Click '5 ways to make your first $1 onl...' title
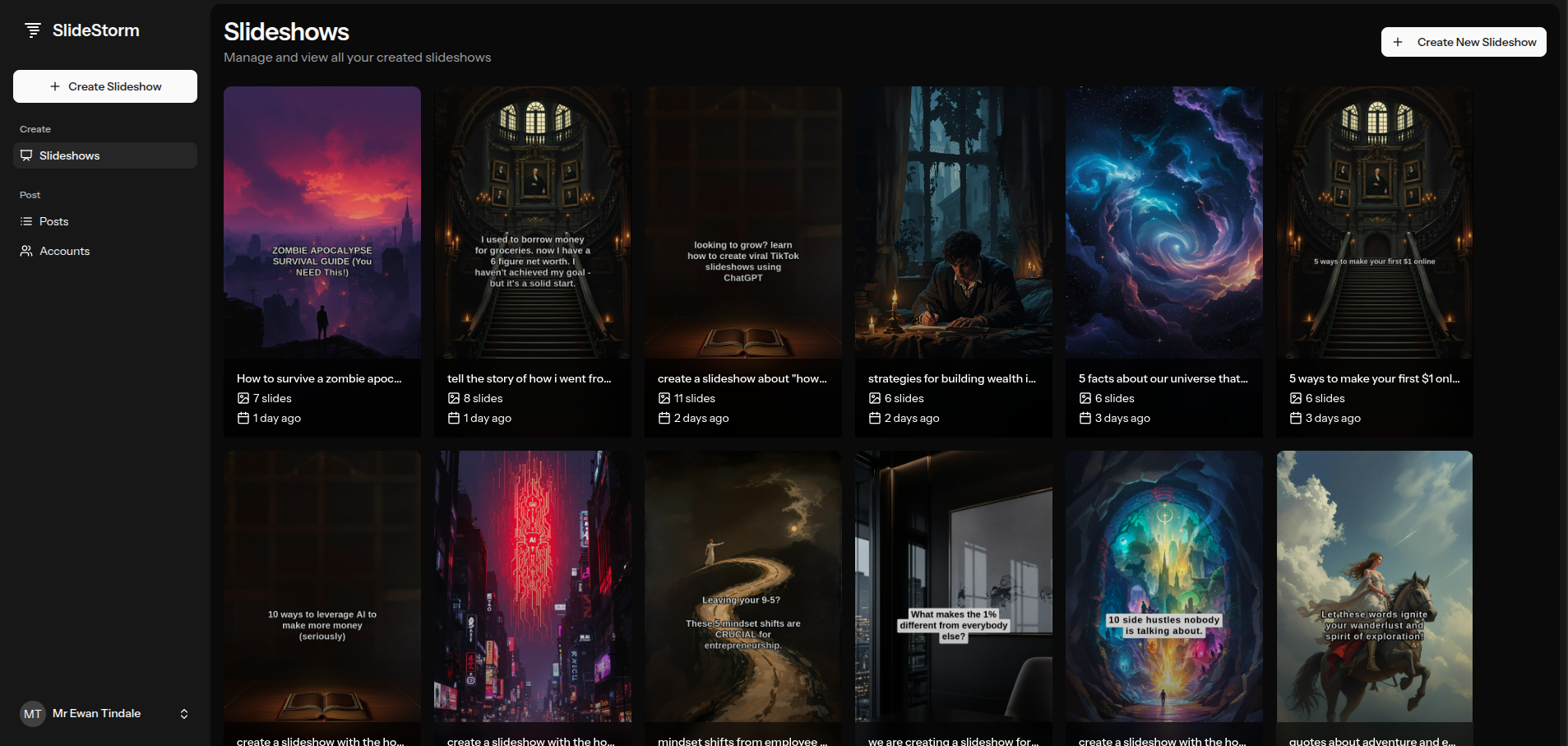 click(x=1375, y=378)
